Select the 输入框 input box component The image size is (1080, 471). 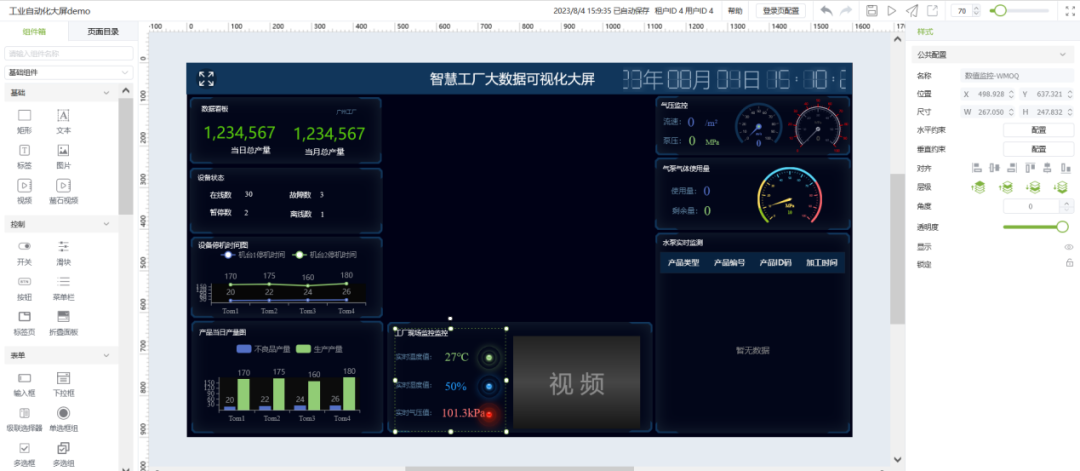tap(24, 384)
